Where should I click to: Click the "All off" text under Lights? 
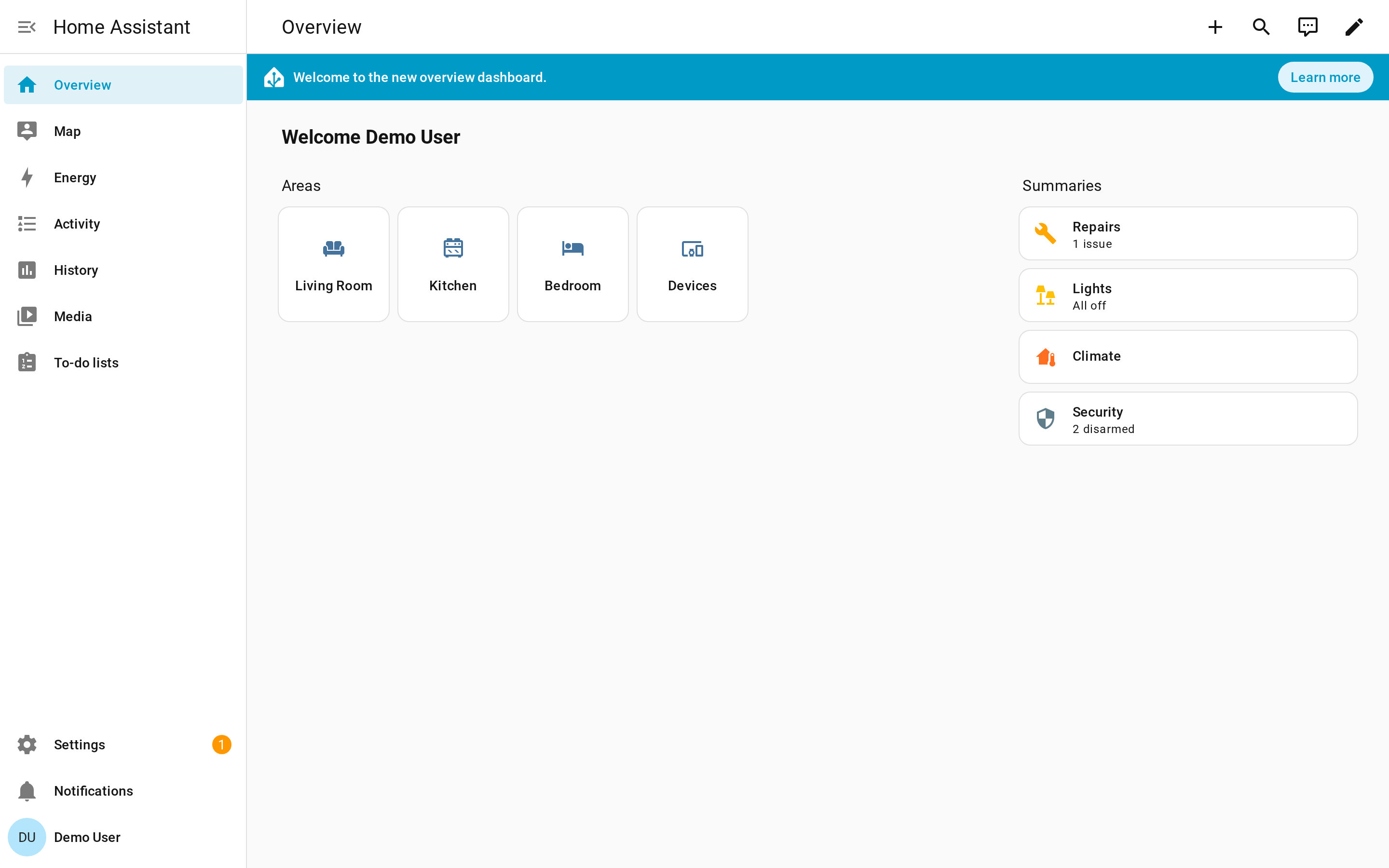tap(1089, 305)
